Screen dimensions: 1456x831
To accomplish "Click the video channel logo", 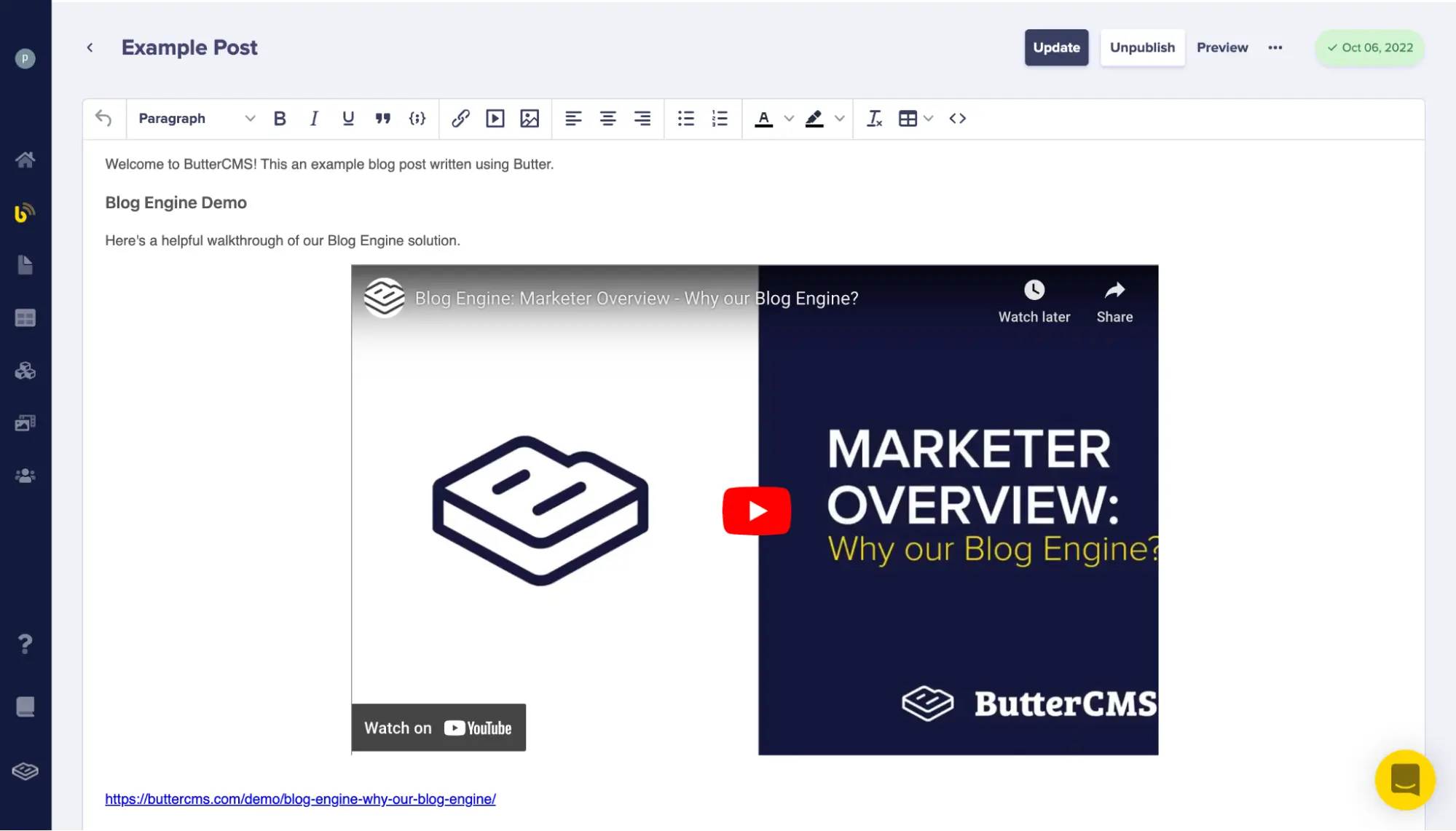I will click(385, 297).
